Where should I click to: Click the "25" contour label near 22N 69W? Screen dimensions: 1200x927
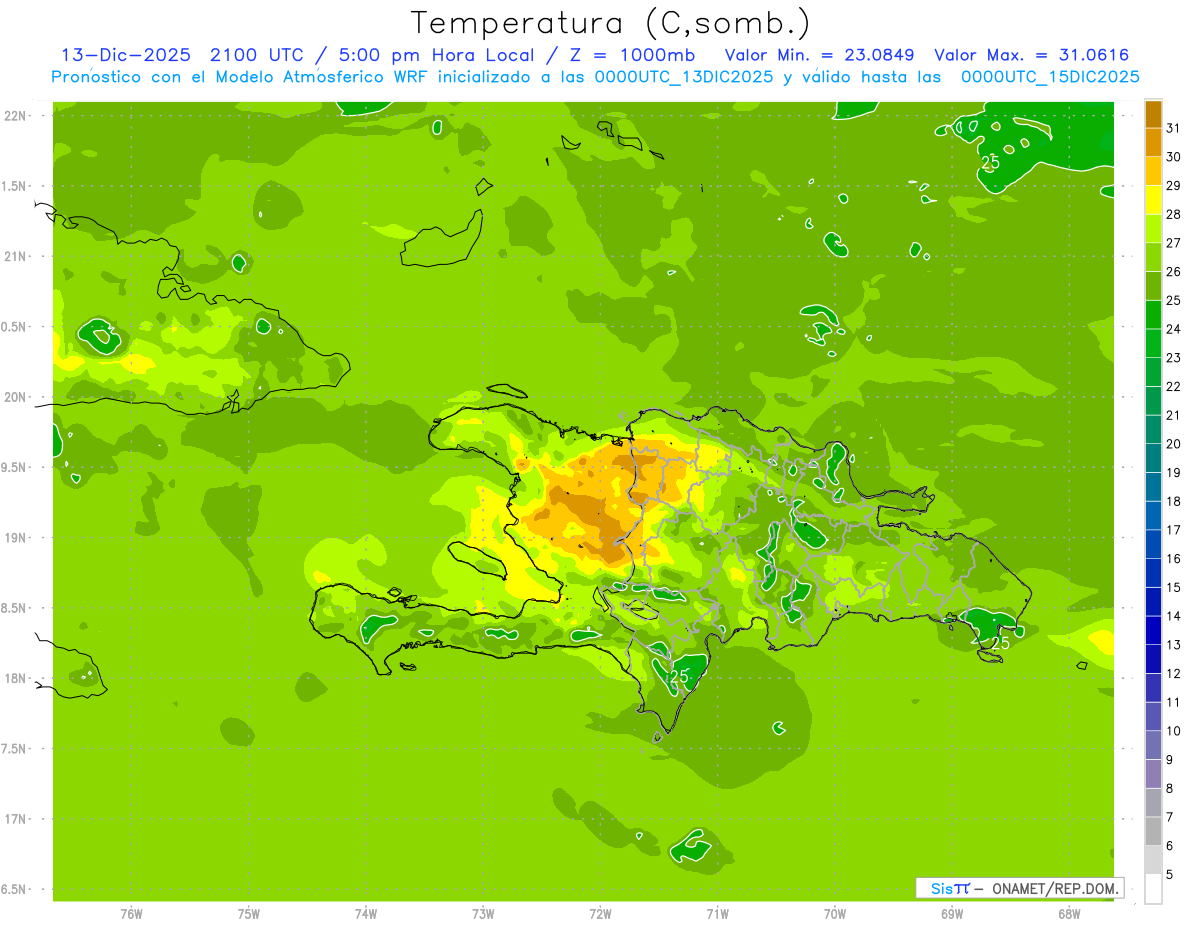coord(990,162)
